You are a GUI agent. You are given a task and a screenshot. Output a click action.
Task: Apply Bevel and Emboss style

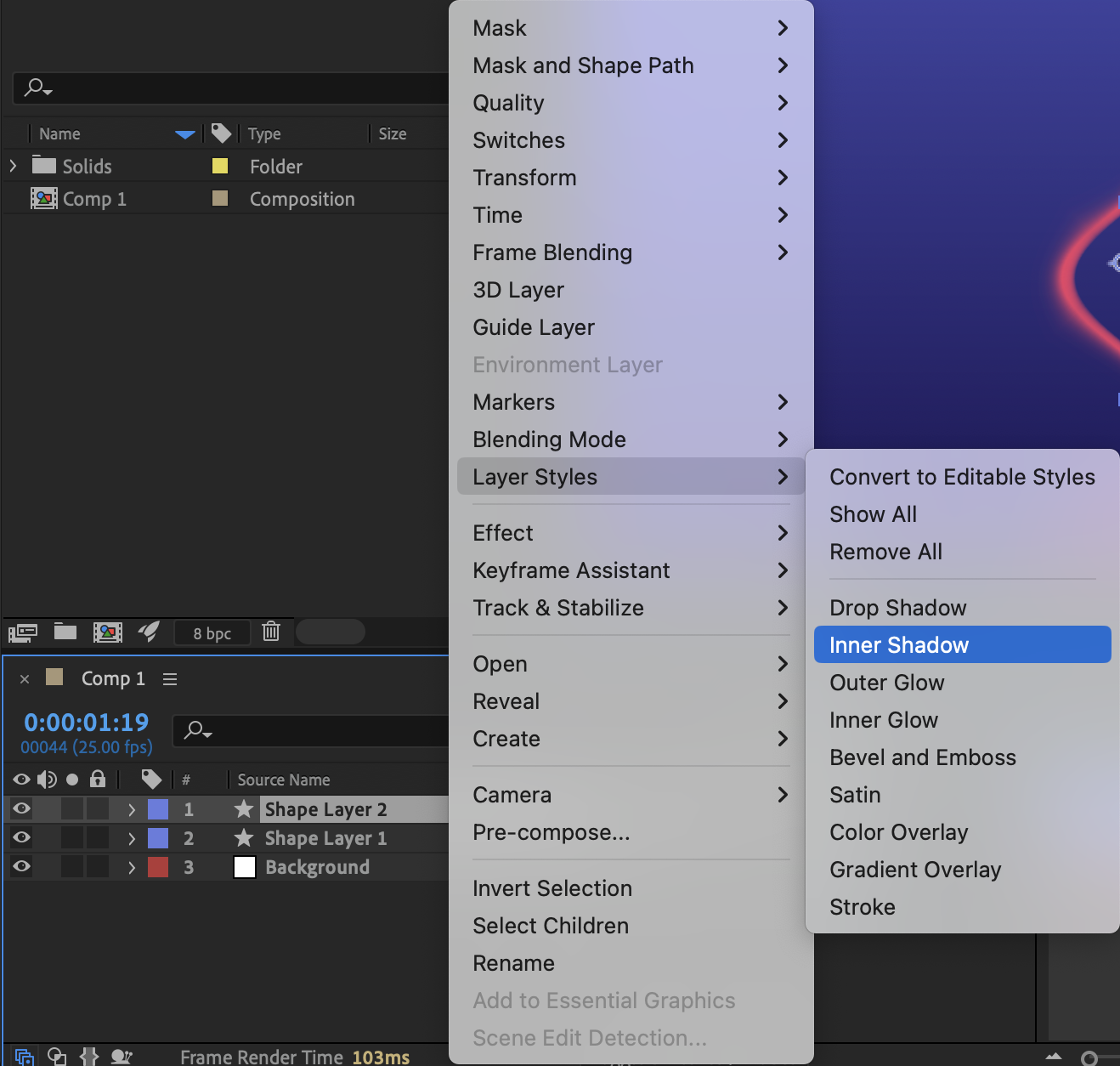tap(963, 757)
